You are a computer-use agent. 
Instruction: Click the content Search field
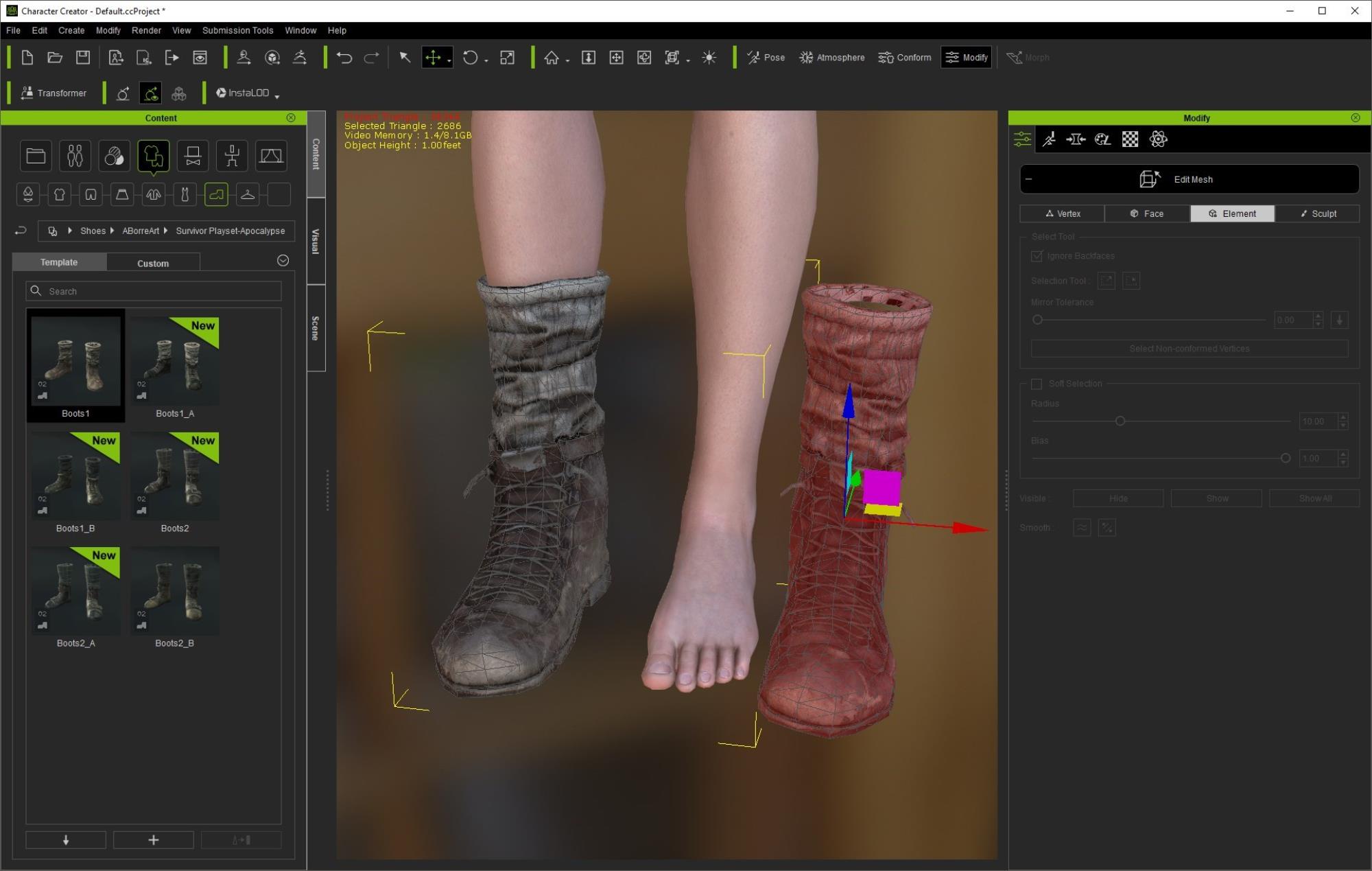154,291
